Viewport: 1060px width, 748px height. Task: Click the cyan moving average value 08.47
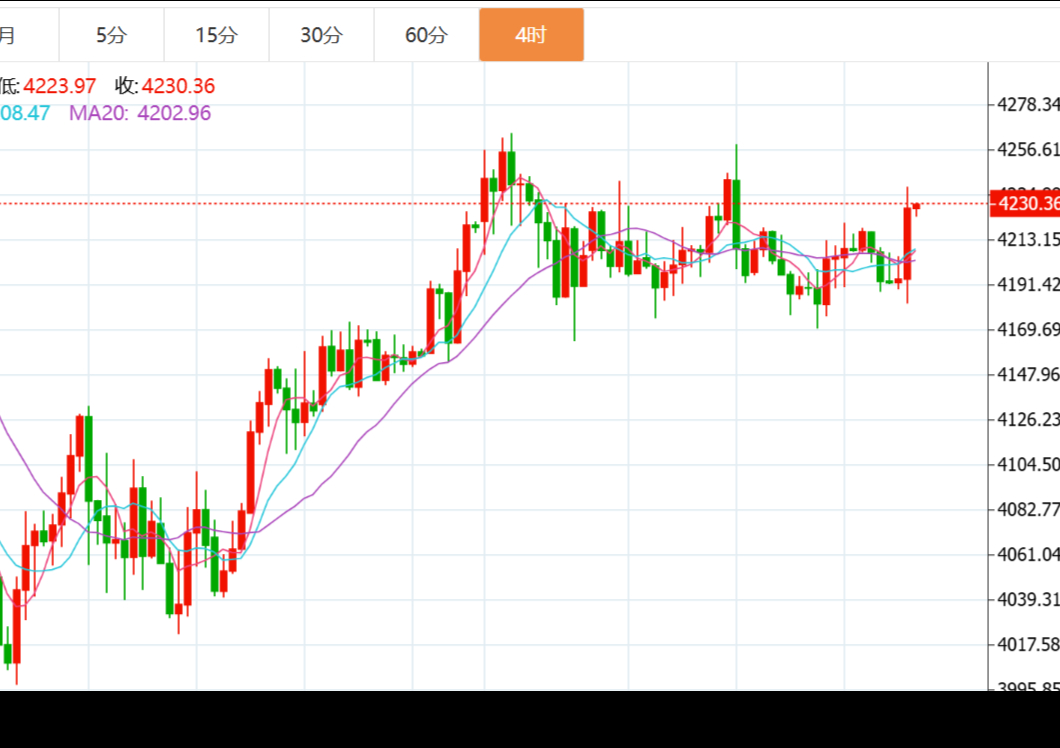point(25,113)
